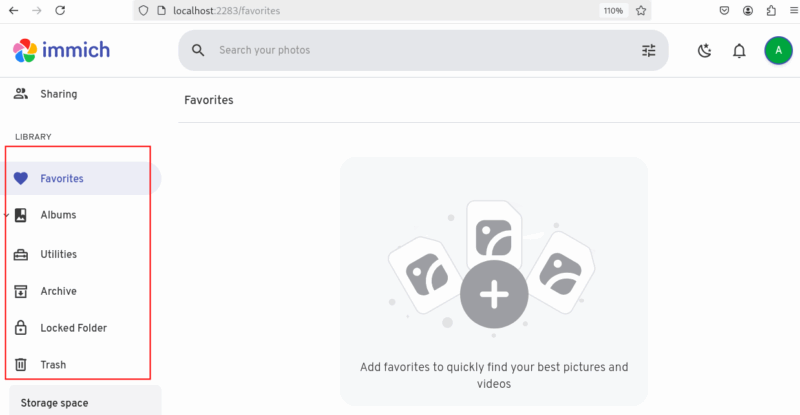Click the Favorites heart icon

click(x=20, y=178)
